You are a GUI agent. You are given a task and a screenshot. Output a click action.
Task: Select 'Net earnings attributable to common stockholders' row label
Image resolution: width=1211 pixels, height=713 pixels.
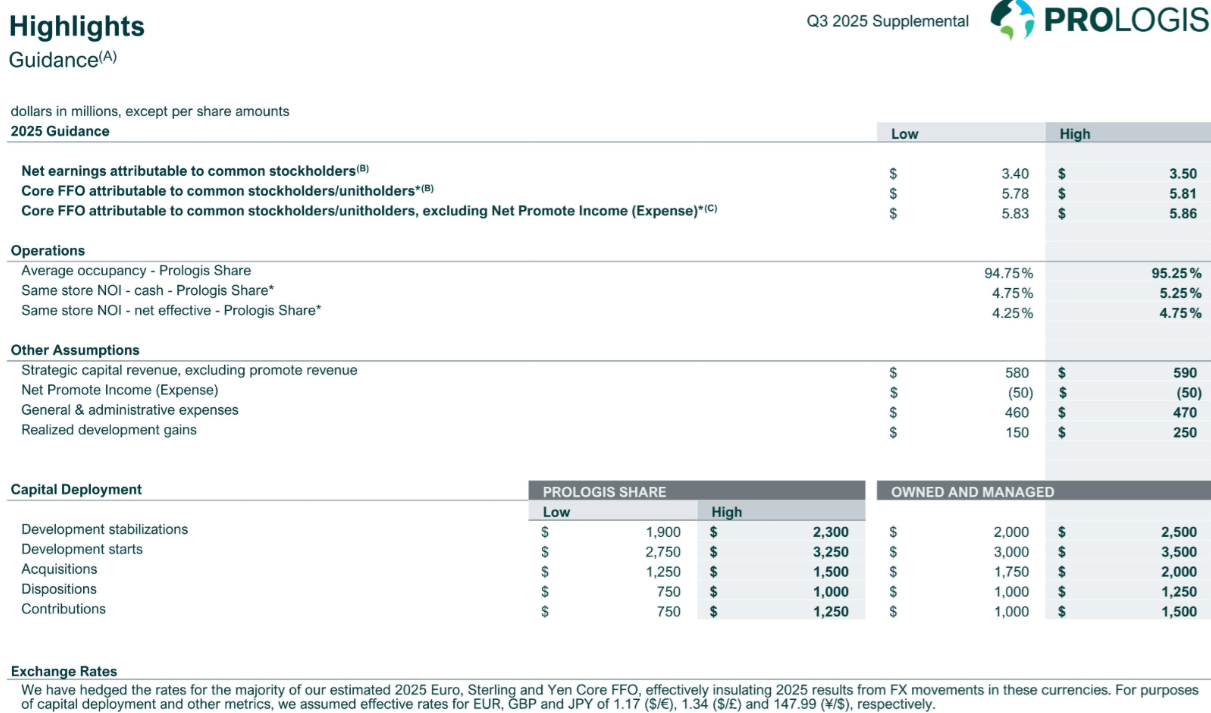click(196, 171)
